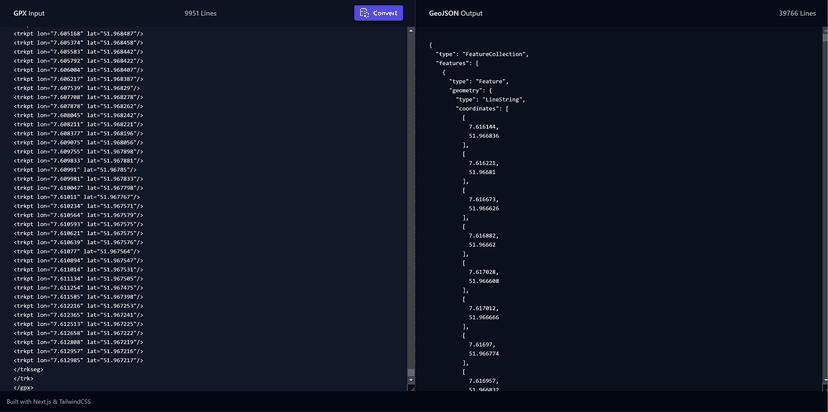Click the trkpt line with lon="7.60991"
828x412 pixels.
(75, 170)
